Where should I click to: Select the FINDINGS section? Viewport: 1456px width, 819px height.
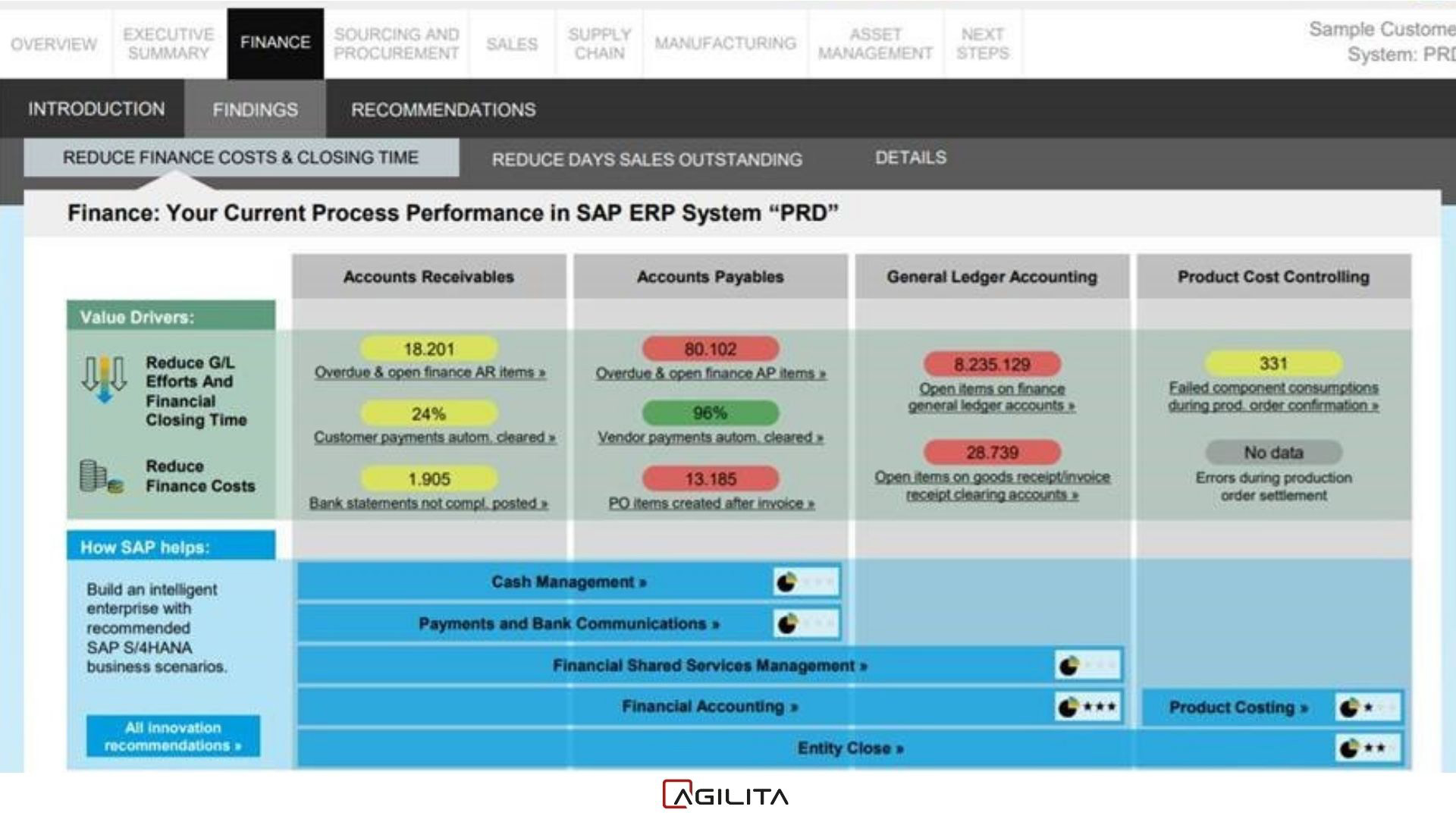(x=255, y=110)
